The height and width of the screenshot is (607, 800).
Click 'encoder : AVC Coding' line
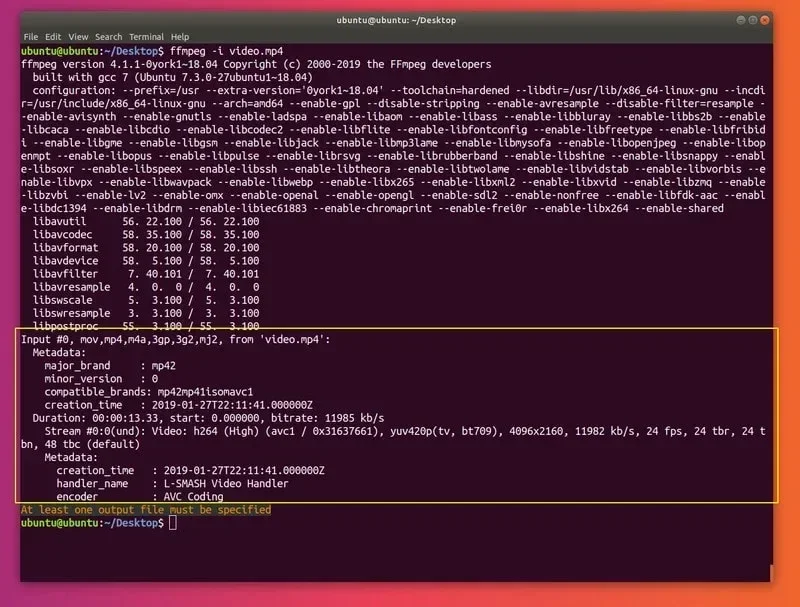click(140, 496)
